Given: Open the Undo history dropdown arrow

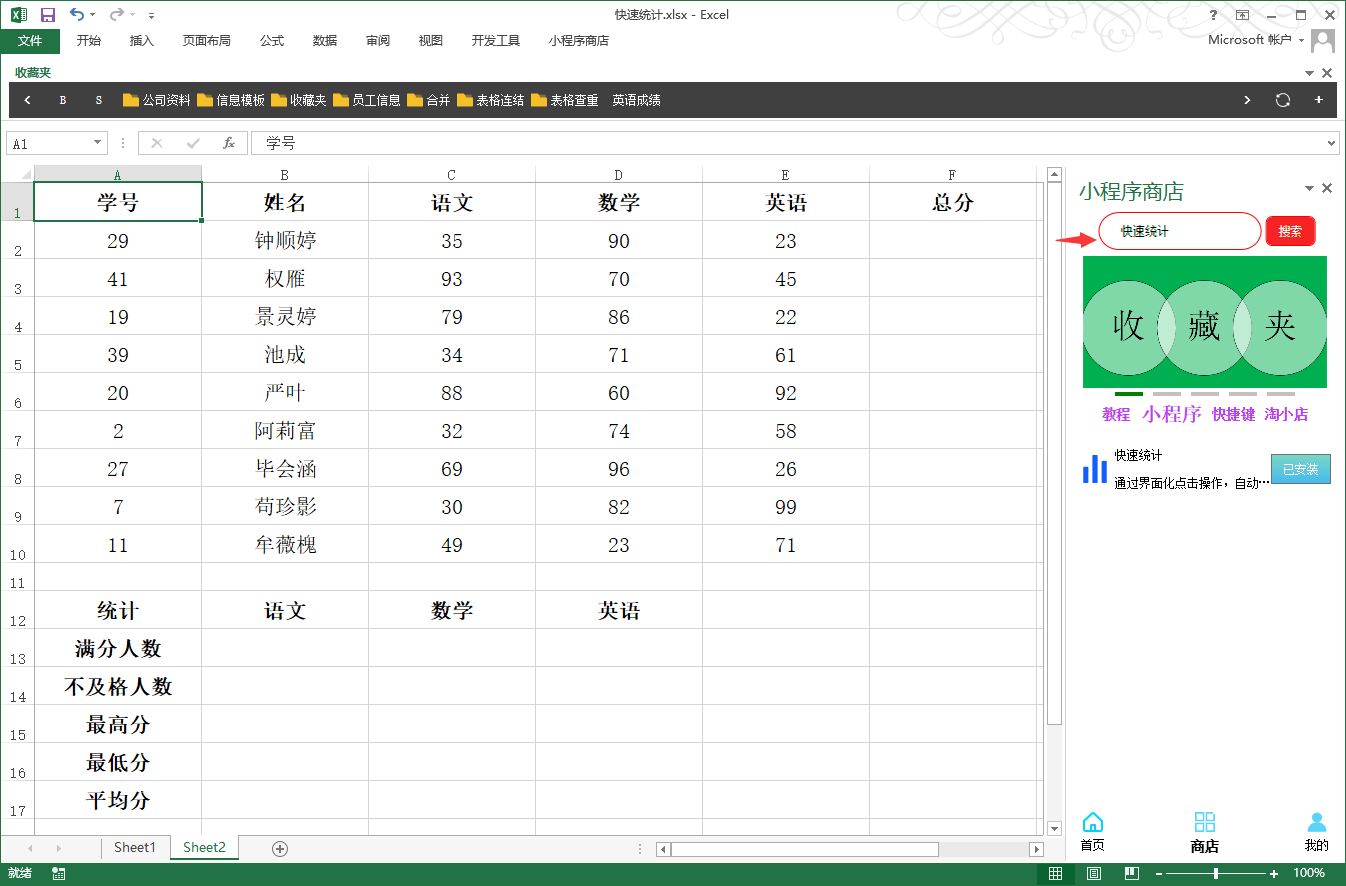Looking at the screenshot, I should point(93,15).
